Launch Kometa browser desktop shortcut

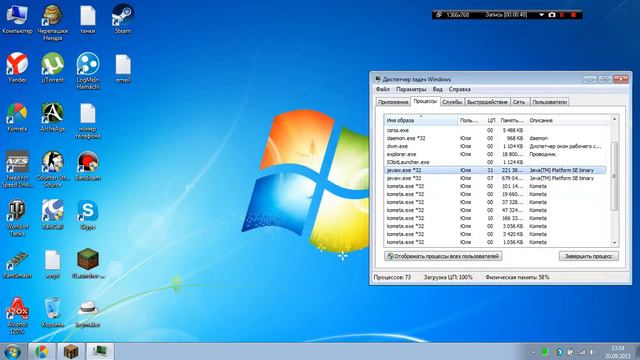point(17,117)
